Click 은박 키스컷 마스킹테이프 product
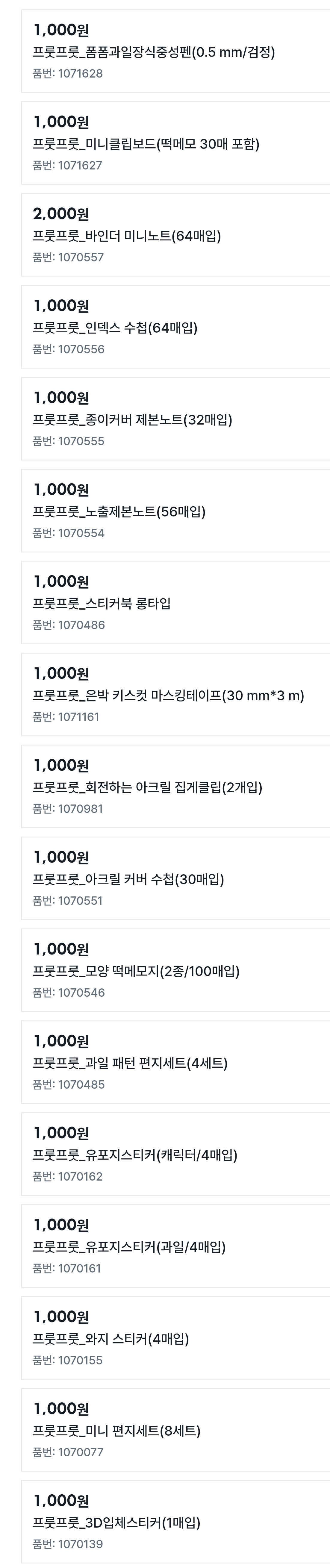This screenshot has height=1568, width=330. (176, 695)
